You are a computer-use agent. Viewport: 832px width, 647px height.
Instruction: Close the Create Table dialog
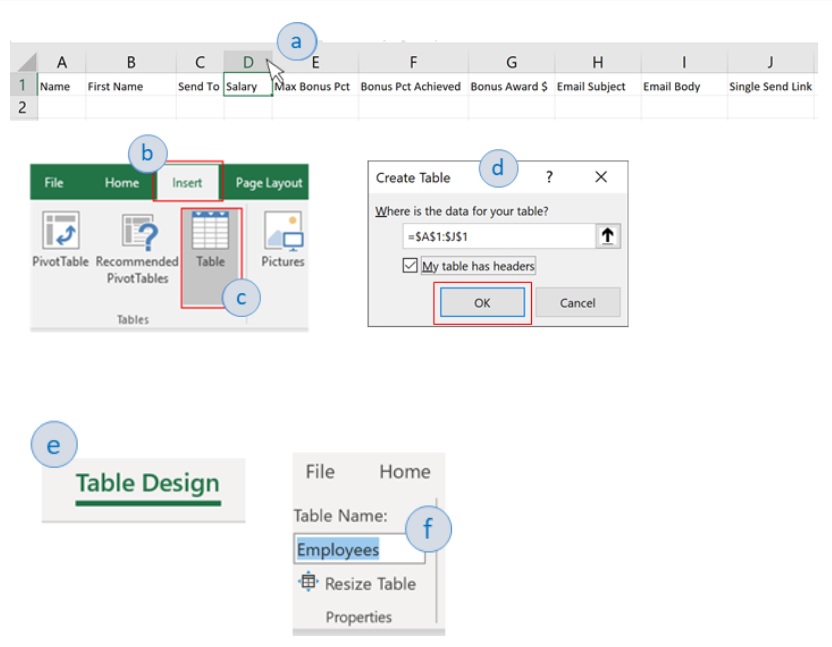(x=601, y=177)
